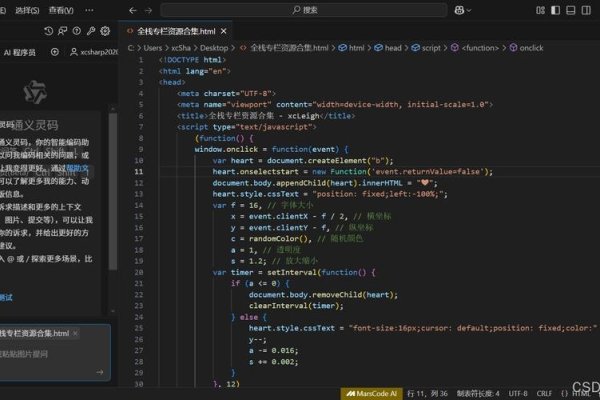The image size is (600, 400).
Task: Click the feedback person-chat icon
Action: pos(62,31)
